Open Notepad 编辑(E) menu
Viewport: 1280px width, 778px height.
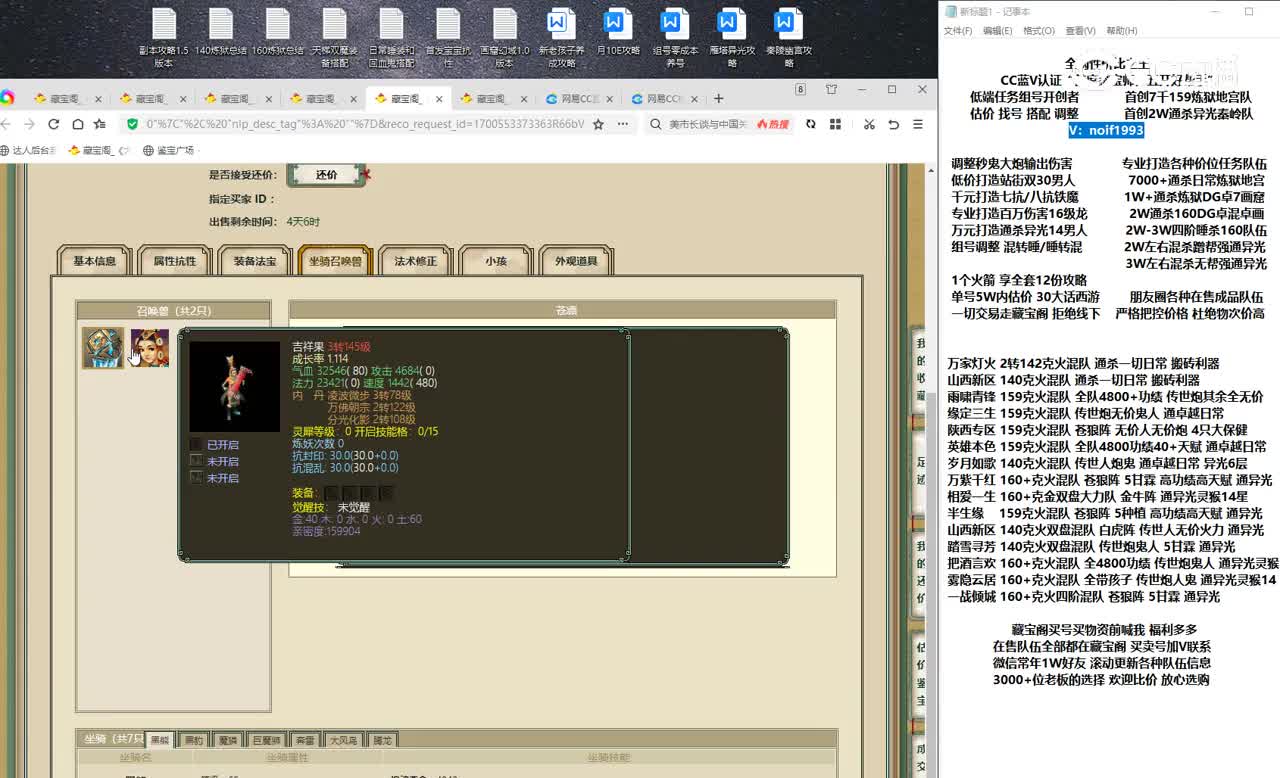[x=997, y=31]
